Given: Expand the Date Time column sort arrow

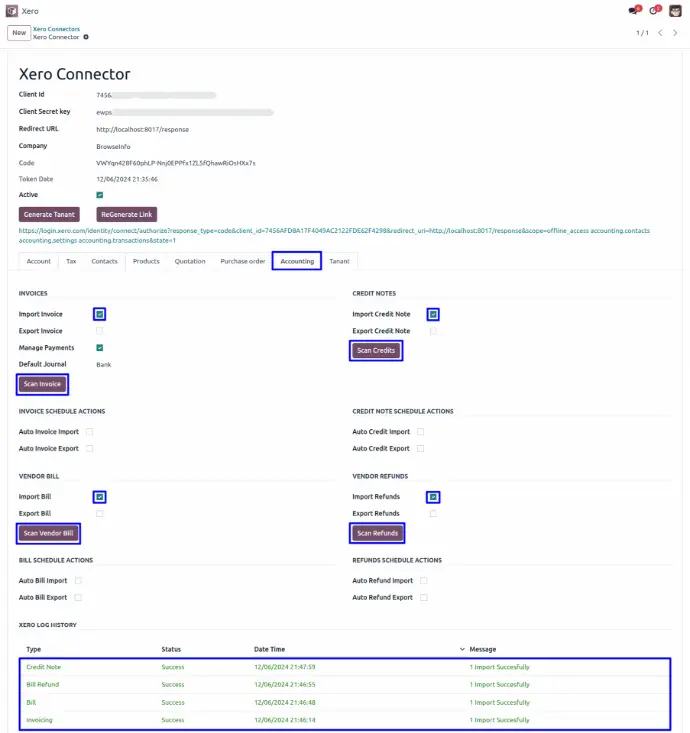Looking at the screenshot, I should point(462,649).
